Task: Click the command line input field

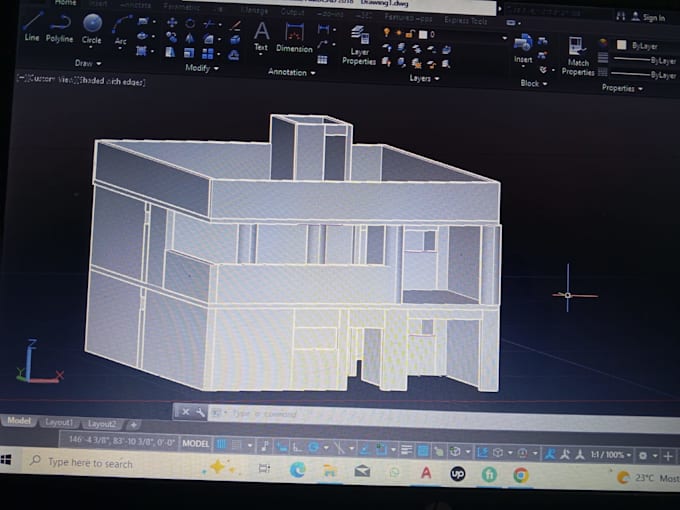Action: point(442,417)
